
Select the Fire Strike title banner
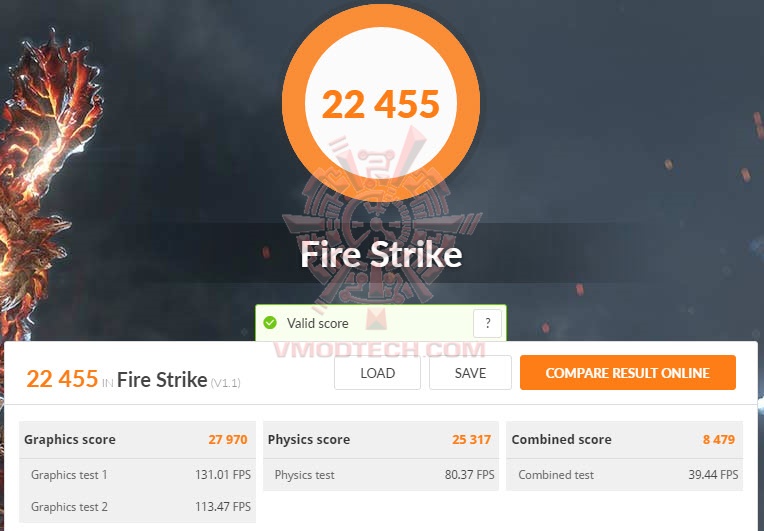click(381, 254)
